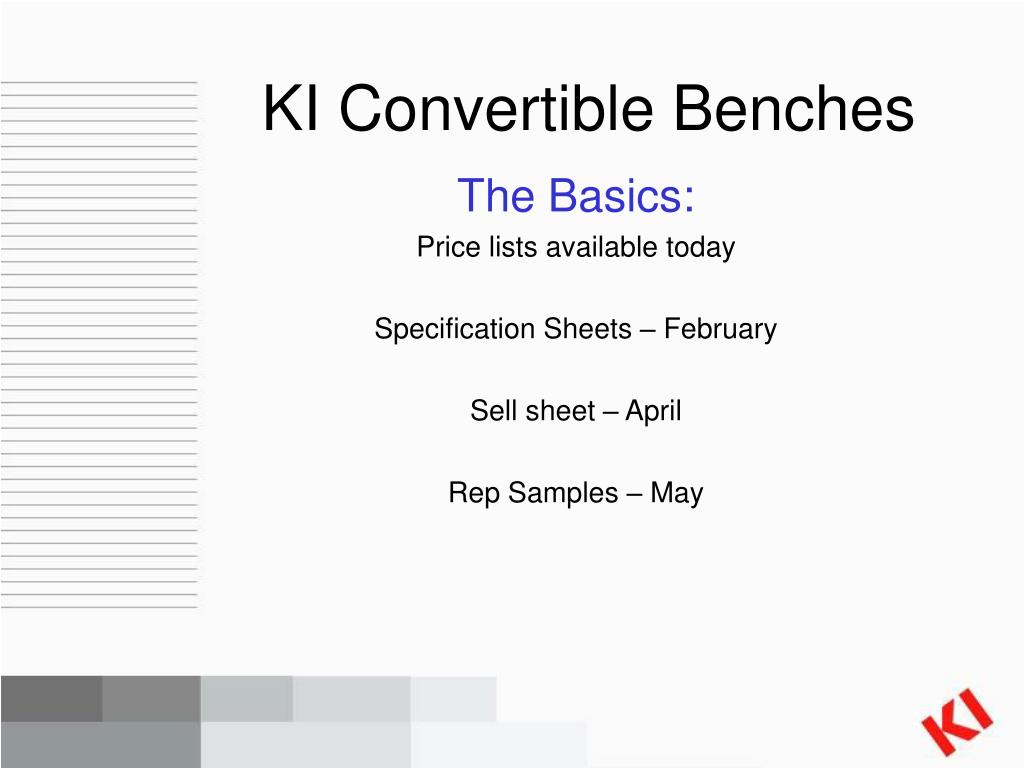
Task: Click the word "May"
Action: point(677,494)
